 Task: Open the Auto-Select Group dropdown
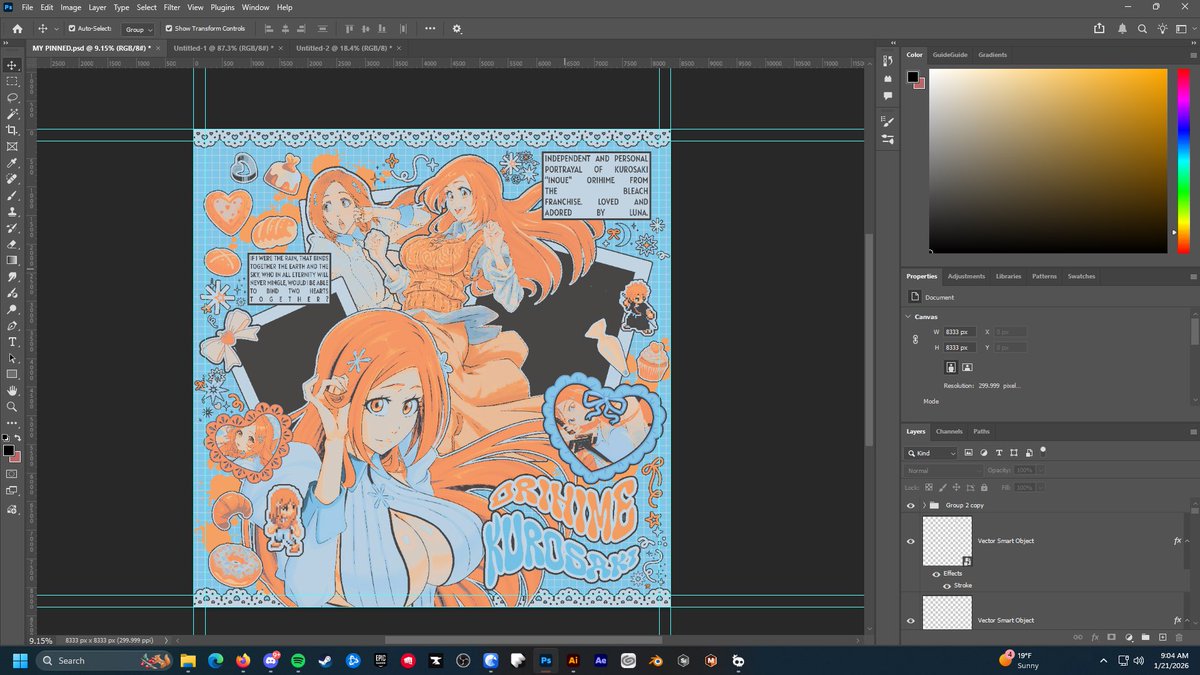click(138, 29)
